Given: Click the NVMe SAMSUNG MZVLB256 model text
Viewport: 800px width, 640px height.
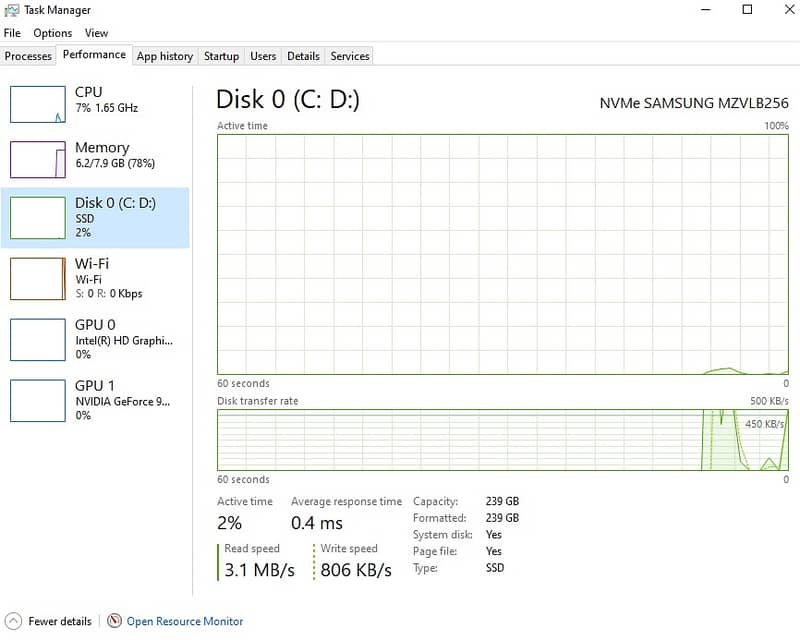Looking at the screenshot, I should (694, 103).
